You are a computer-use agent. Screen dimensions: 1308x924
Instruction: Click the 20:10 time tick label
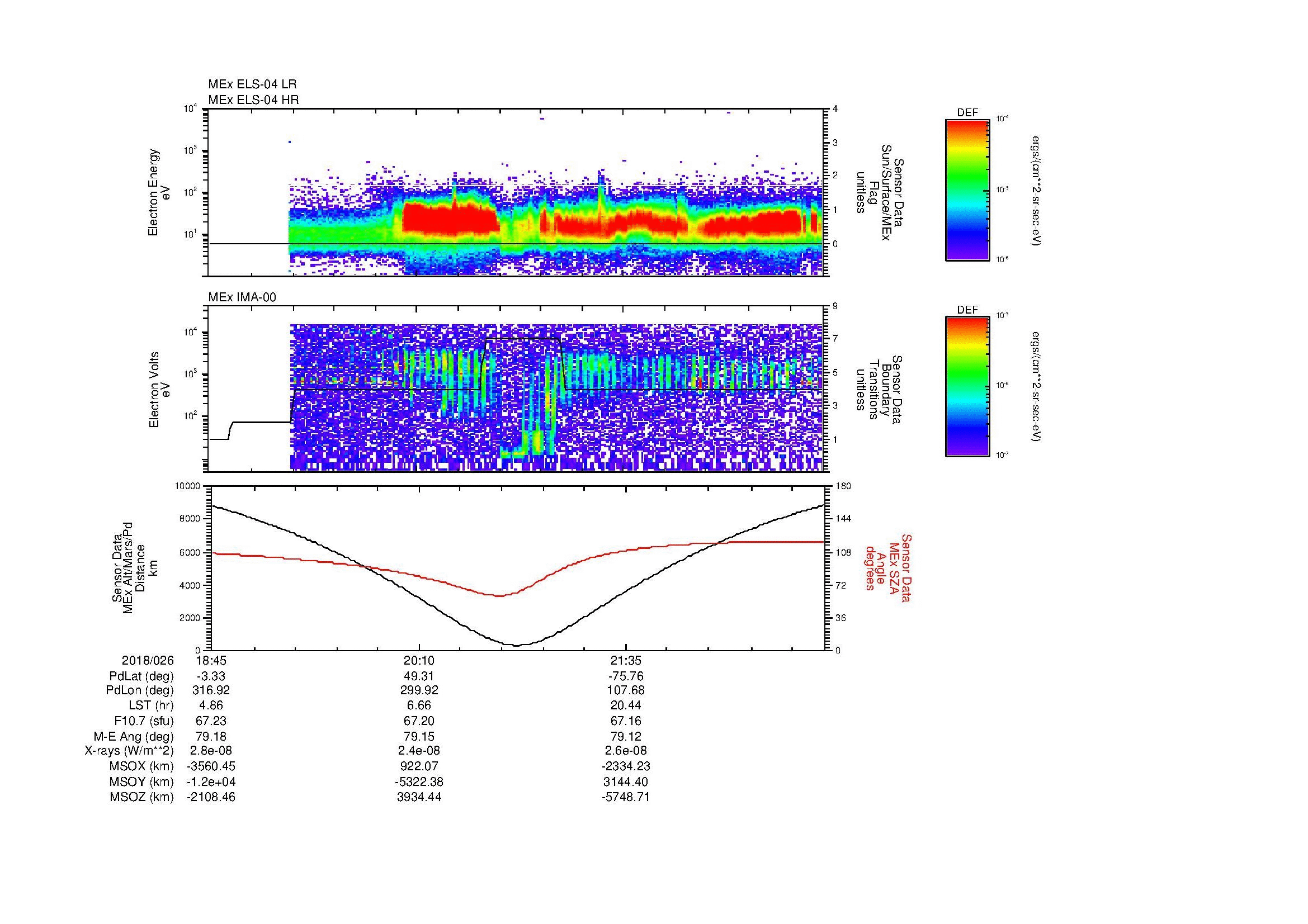pos(419,661)
